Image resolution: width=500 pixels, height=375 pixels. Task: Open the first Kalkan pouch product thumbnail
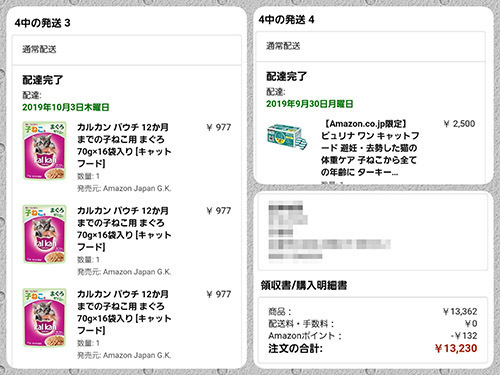(x=44, y=151)
